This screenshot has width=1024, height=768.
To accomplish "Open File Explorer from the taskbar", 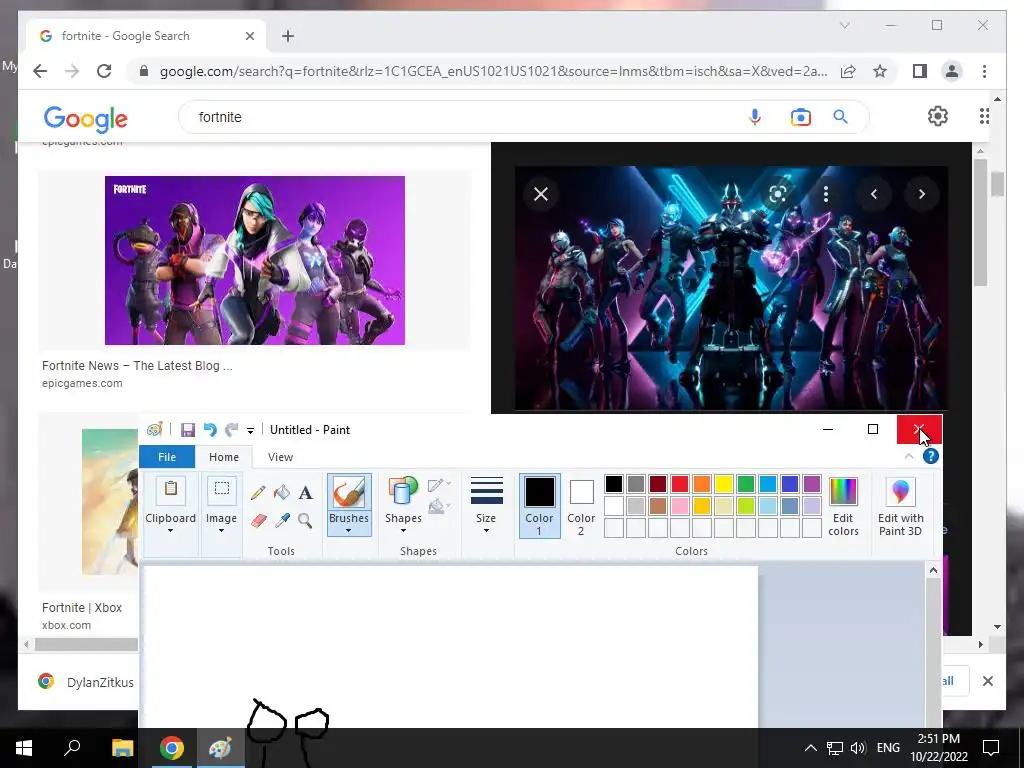I will tap(123, 748).
